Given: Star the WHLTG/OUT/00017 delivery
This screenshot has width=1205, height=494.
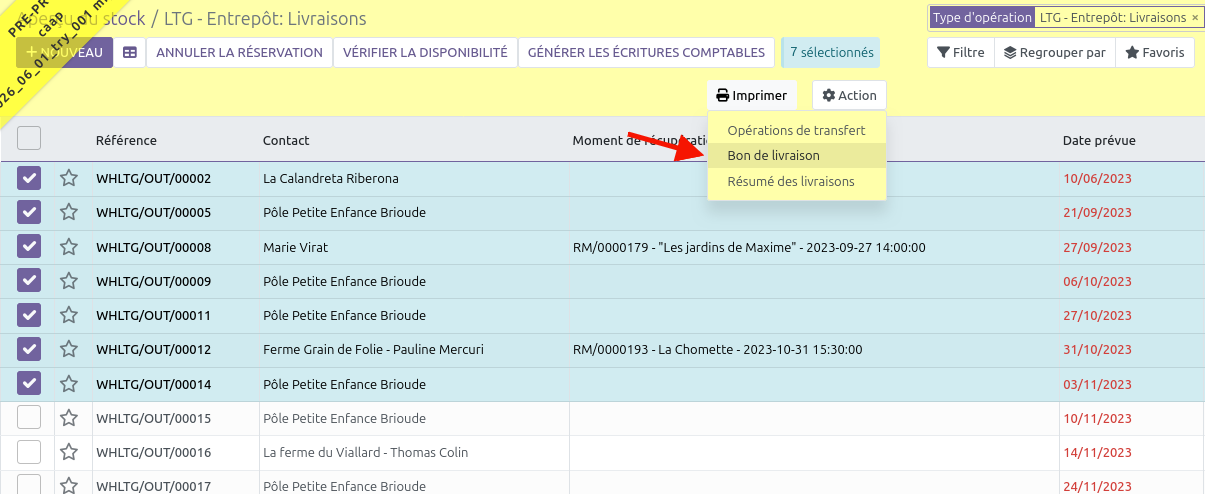Looking at the screenshot, I should coord(69,485).
